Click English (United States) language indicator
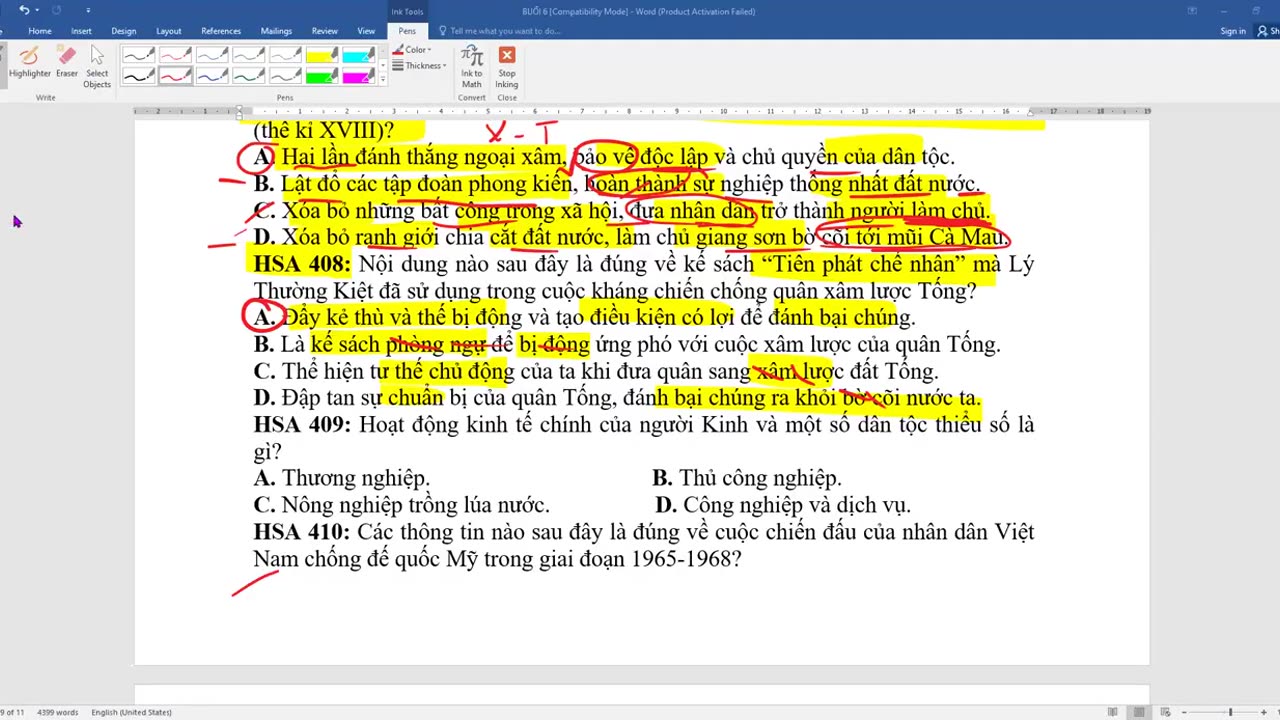Image resolution: width=1280 pixels, height=720 pixels. tap(131, 712)
